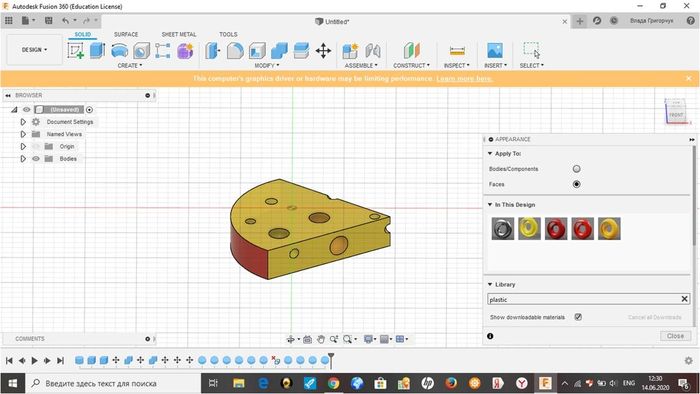The height and width of the screenshot is (394, 700).
Task: Open the DESIGN workspace dropdown
Action: pos(34,50)
